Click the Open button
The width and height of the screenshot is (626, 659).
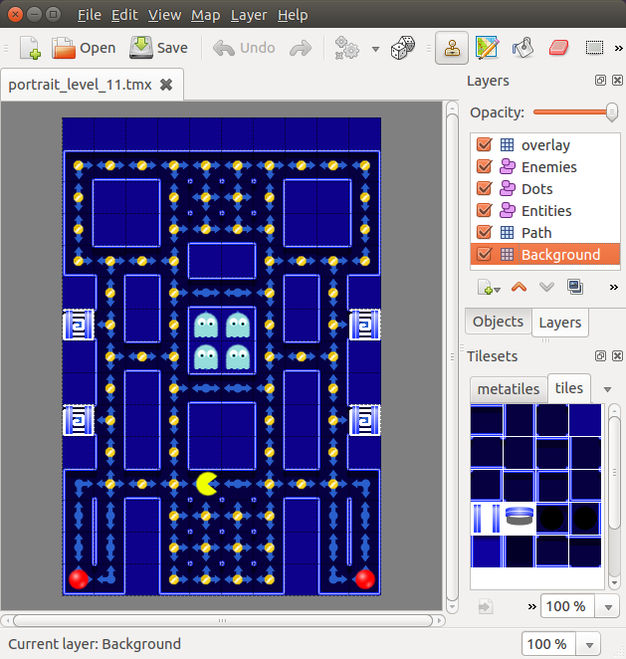pos(83,48)
